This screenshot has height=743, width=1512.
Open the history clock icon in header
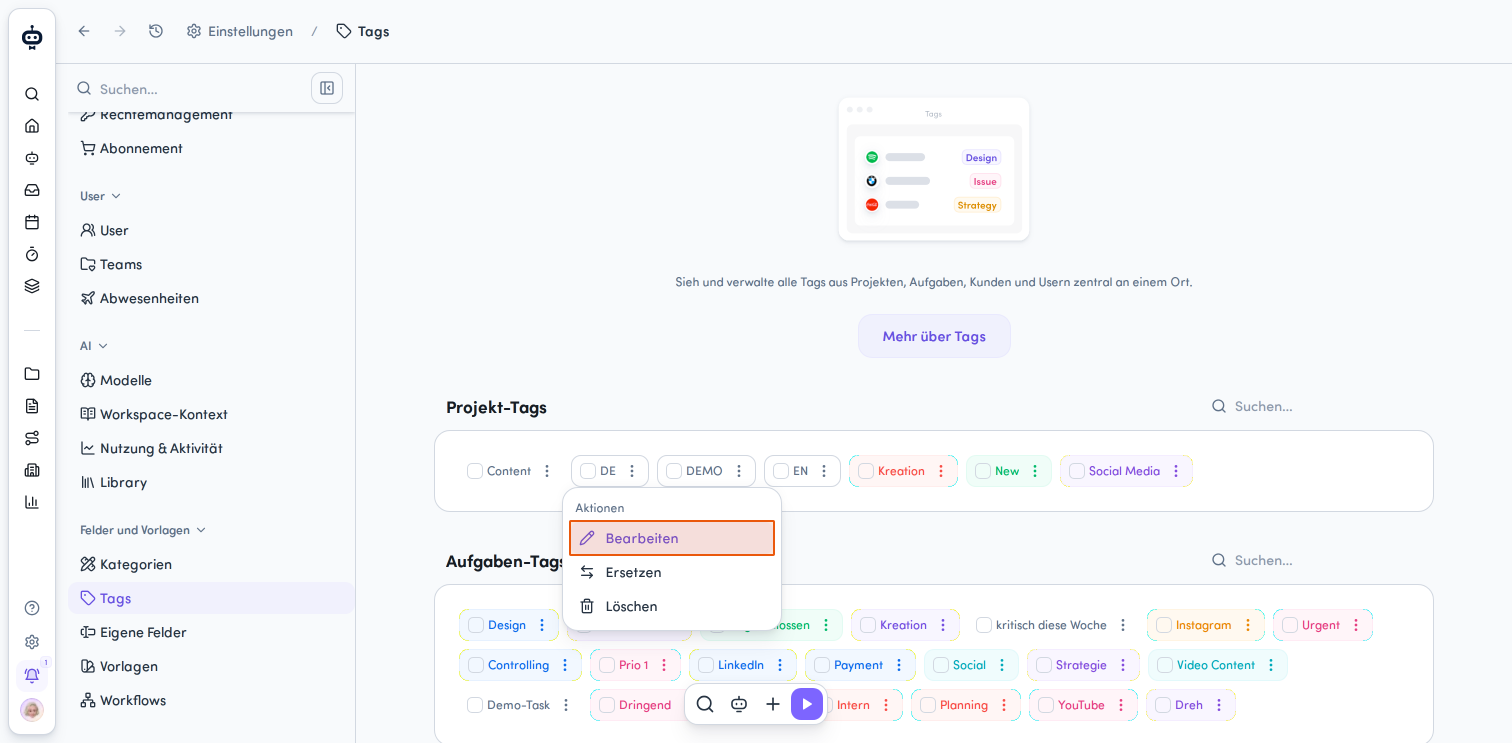[x=156, y=31]
